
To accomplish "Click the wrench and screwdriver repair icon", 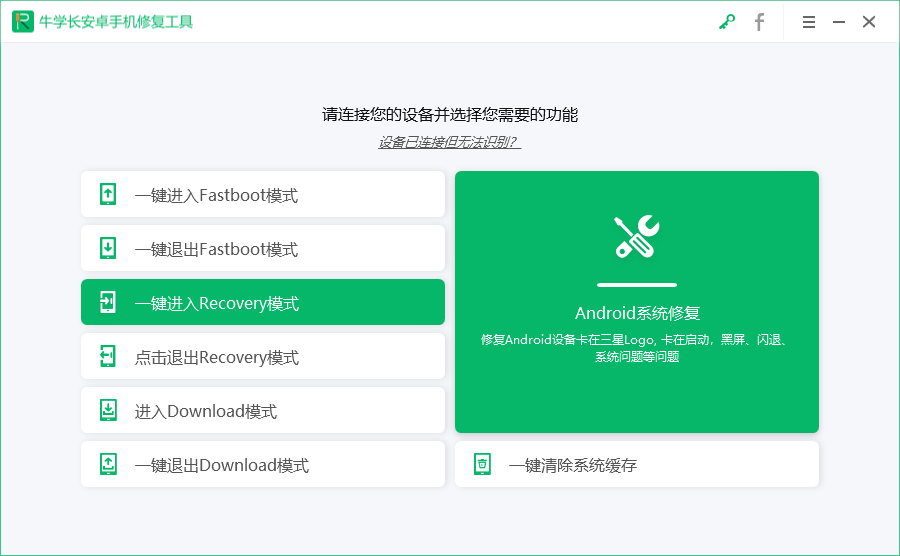I will tap(636, 237).
